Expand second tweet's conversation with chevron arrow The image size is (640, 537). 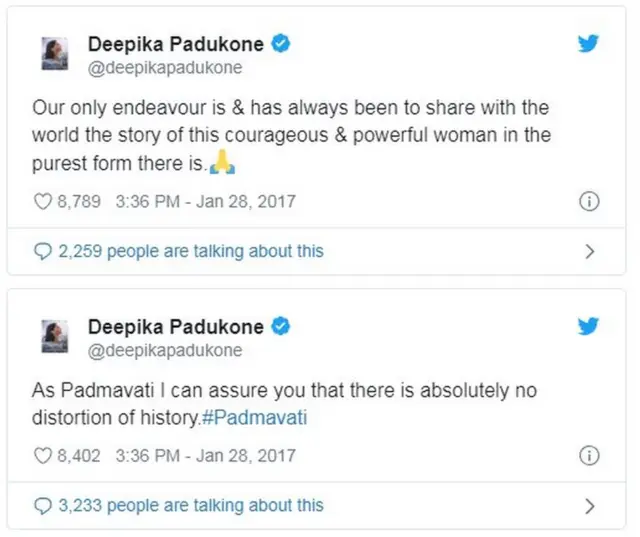point(589,505)
